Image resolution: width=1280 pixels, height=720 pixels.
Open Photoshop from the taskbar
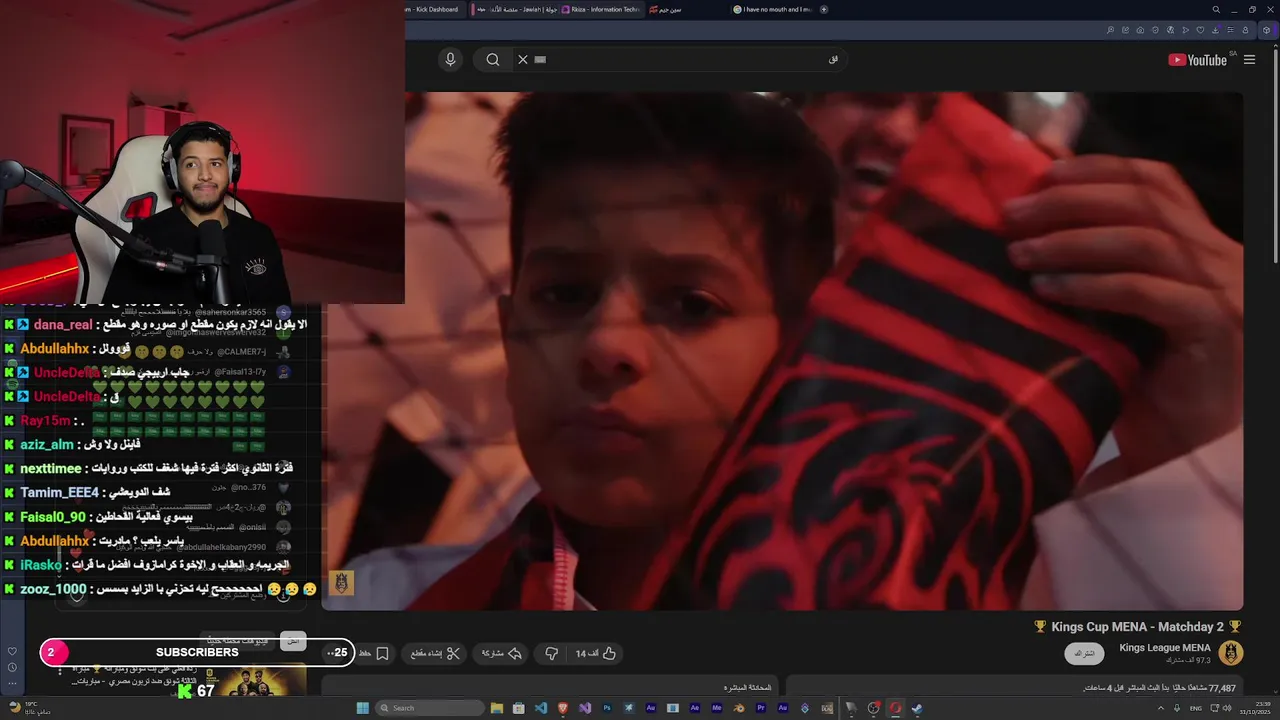pos(607,708)
